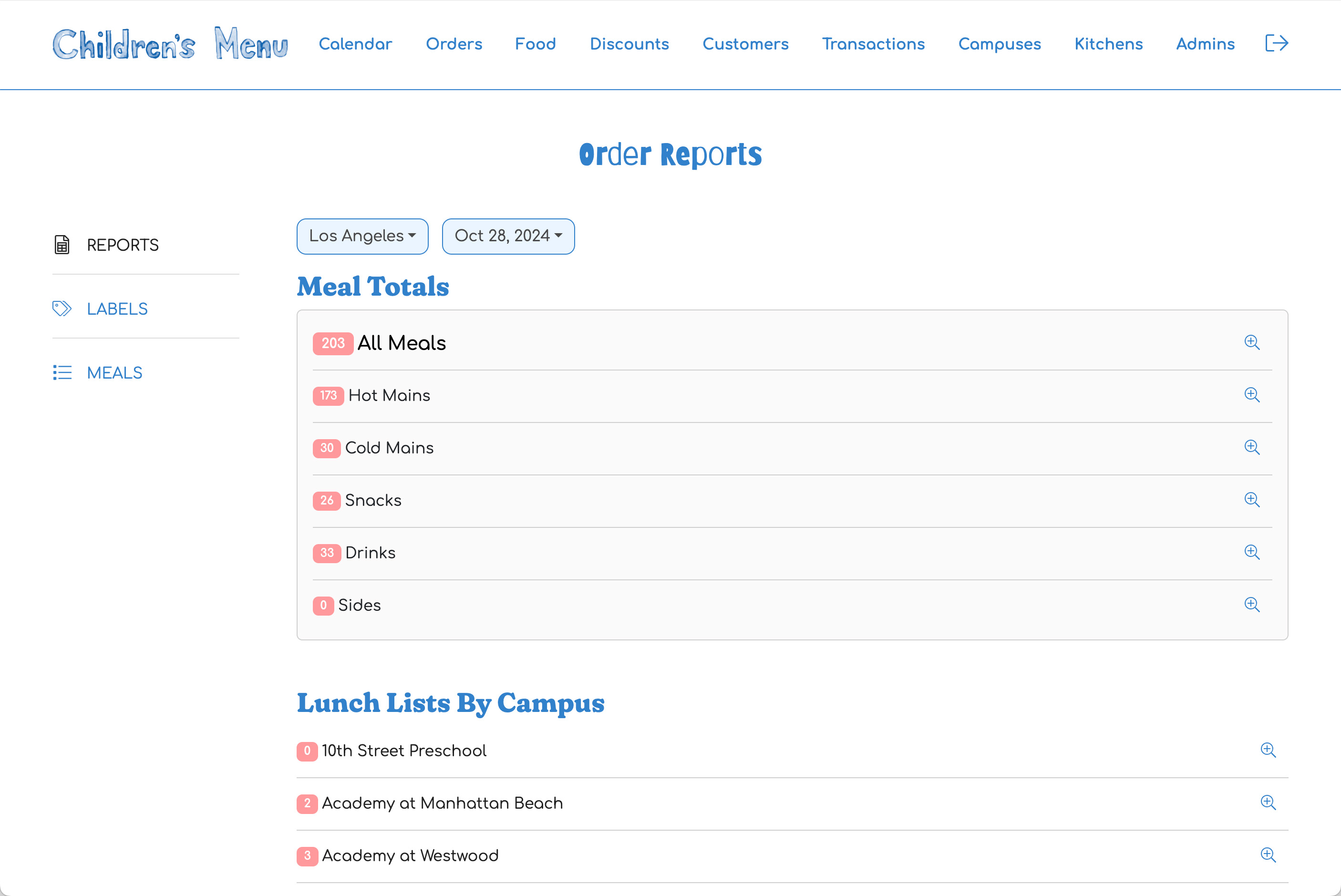Click the 173 count badge
The image size is (1341, 896).
(x=328, y=395)
